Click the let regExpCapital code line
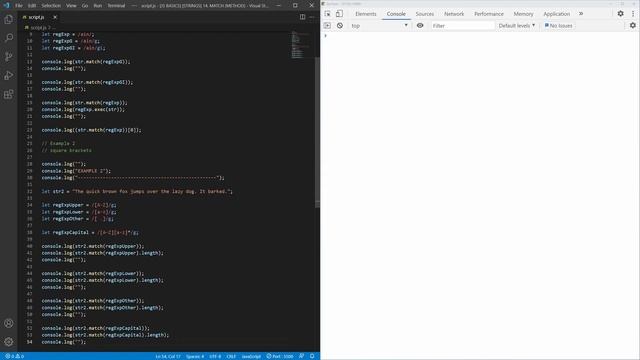Viewport: 640px width, 360px height. click(x=90, y=232)
